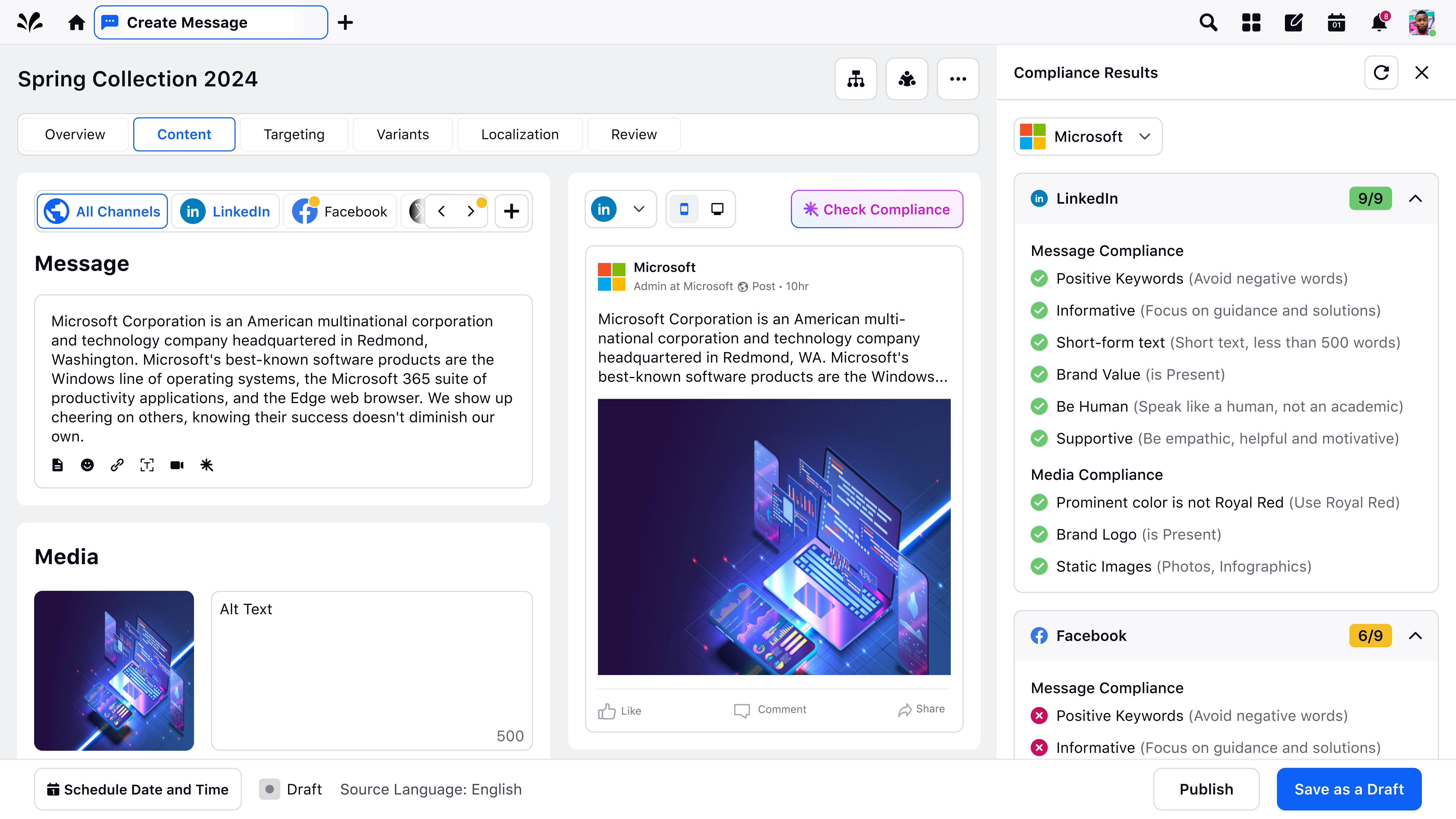Select the media image thumbnail
Image resolution: width=1456 pixels, height=819 pixels.
tap(114, 671)
